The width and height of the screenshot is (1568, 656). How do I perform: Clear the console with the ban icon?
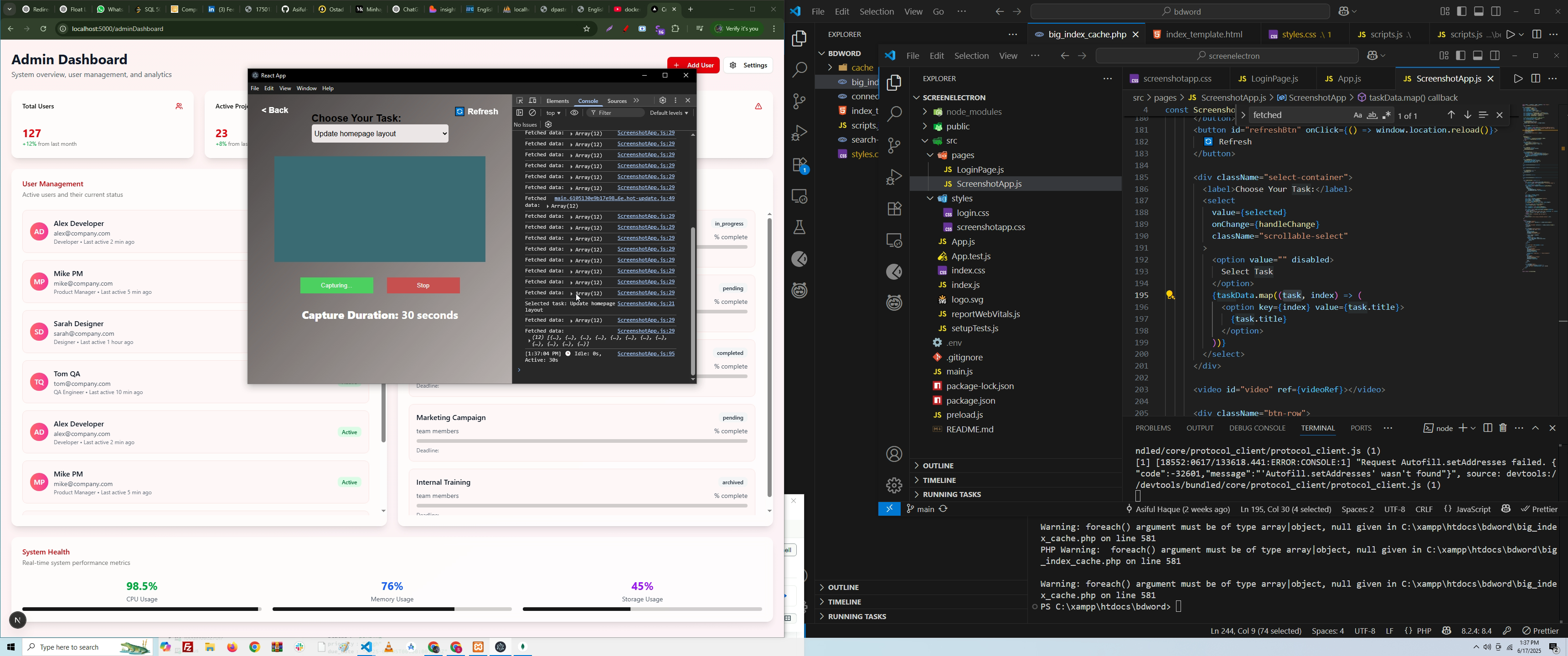coord(533,113)
